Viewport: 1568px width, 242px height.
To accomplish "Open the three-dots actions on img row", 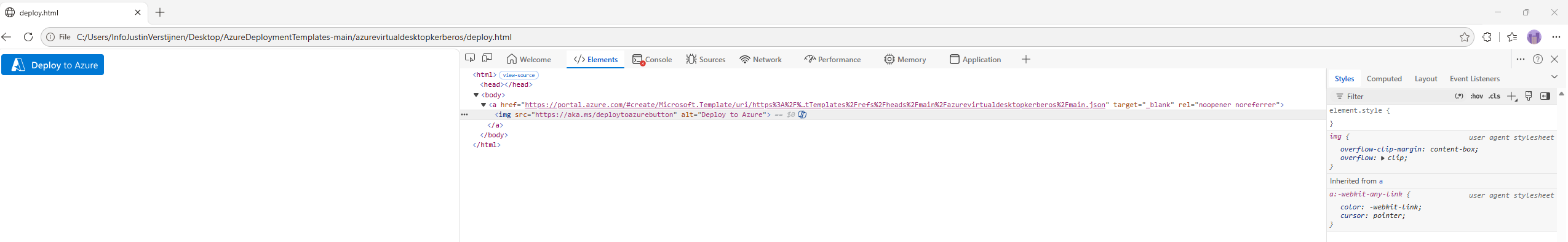I will (x=464, y=115).
